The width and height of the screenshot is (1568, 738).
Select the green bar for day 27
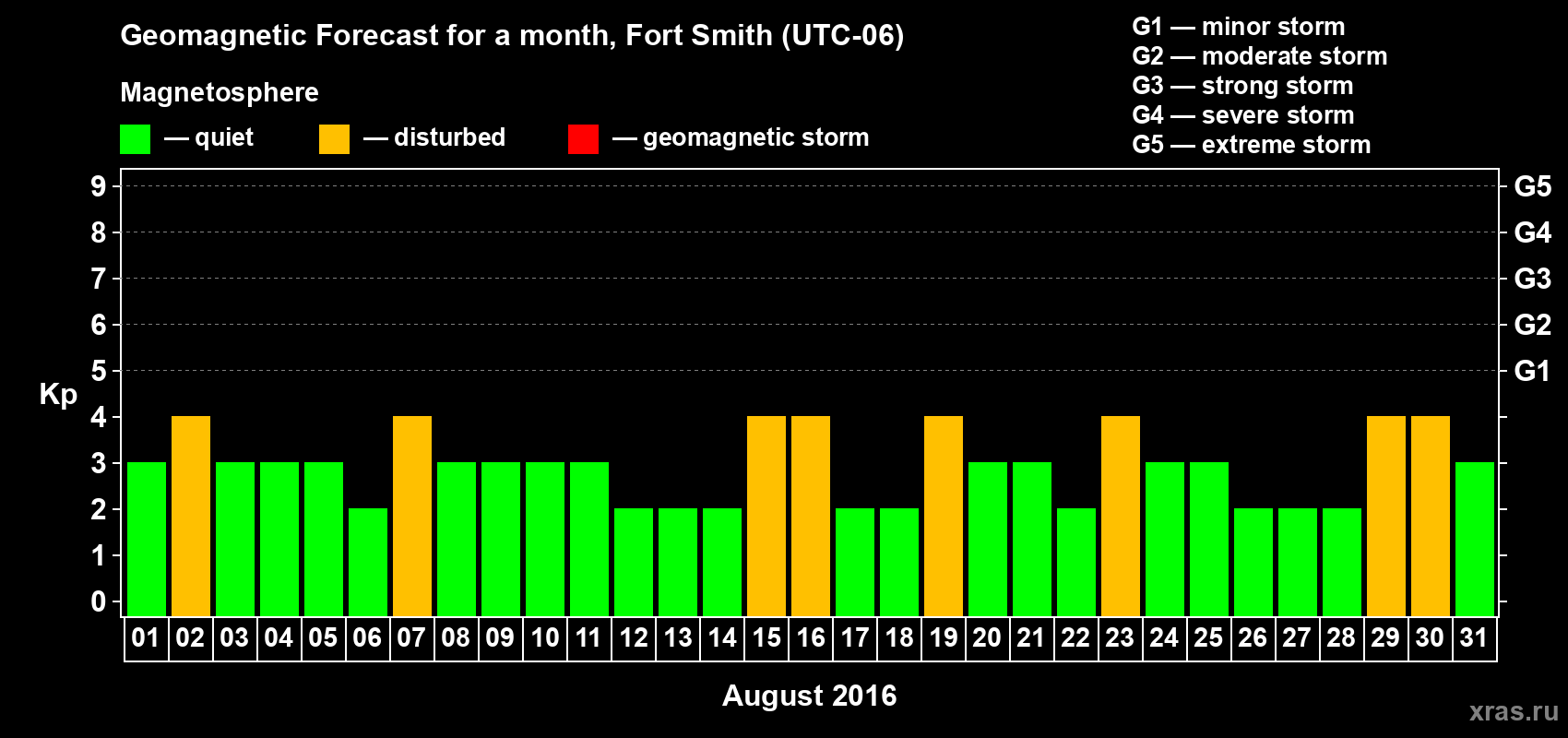coord(1298,563)
